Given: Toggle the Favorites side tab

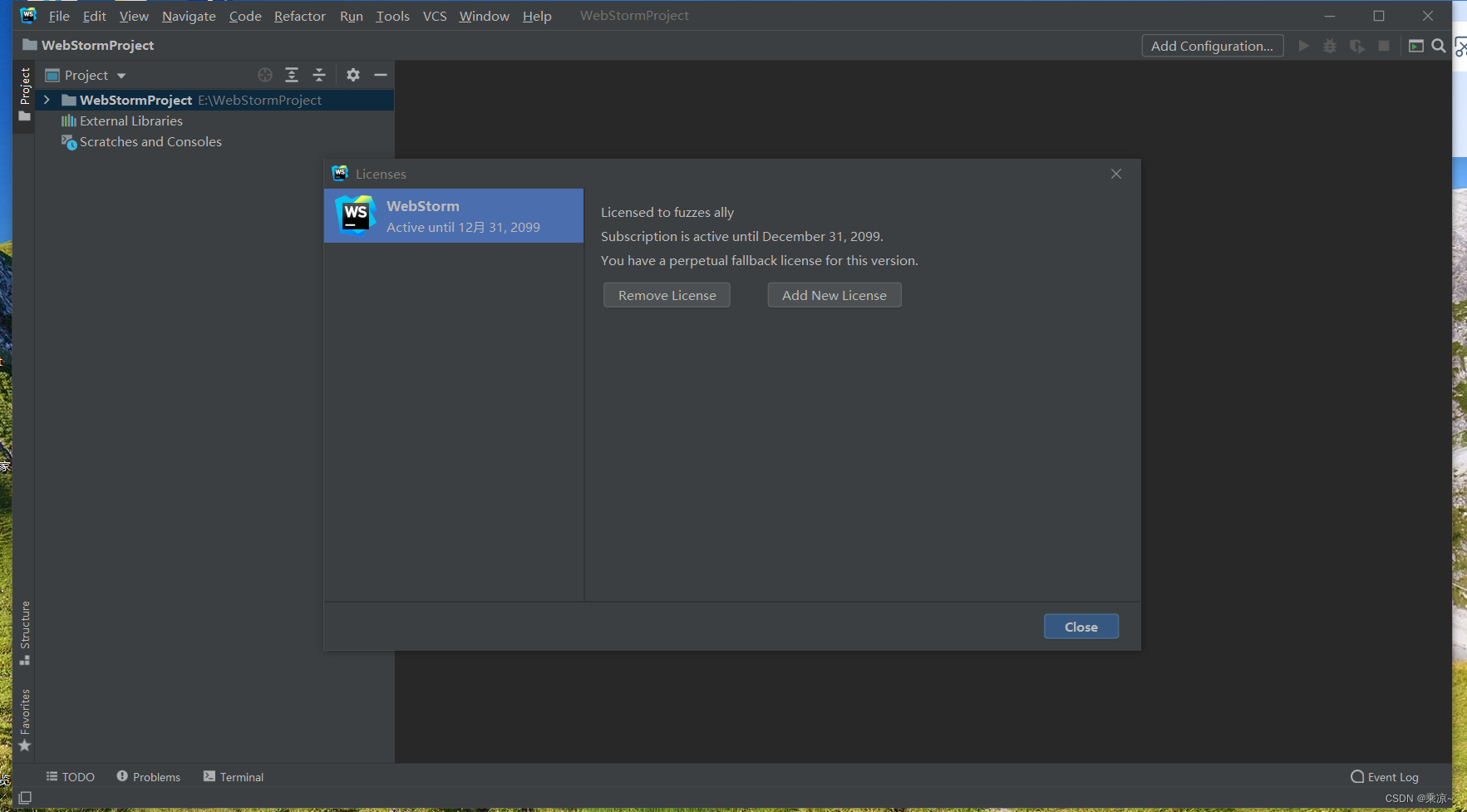Looking at the screenshot, I should [25, 721].
